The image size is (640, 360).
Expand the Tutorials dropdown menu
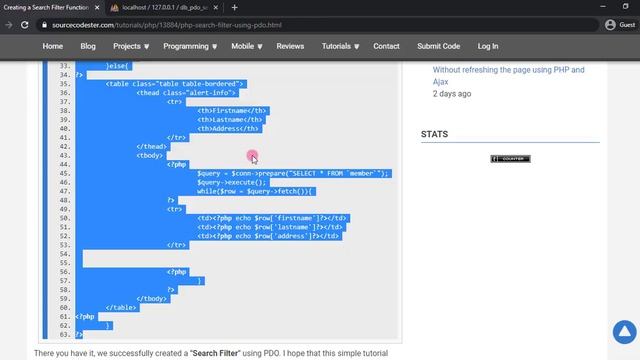[340, 46]
